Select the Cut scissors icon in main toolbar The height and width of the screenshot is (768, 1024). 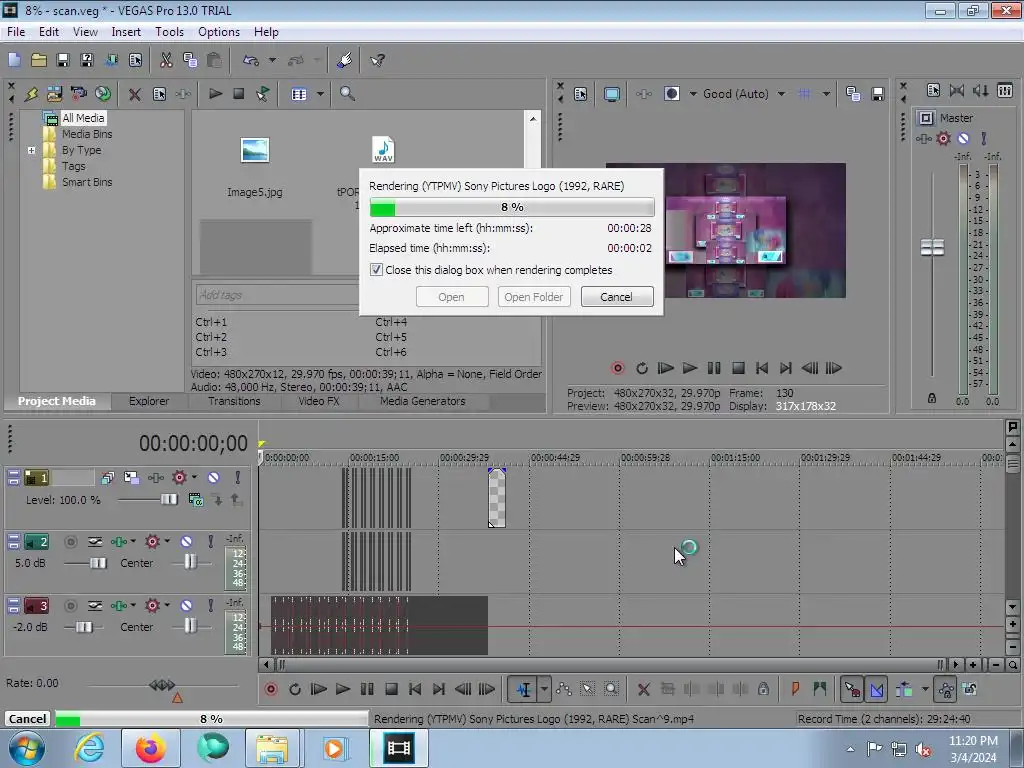[x=166, y=60]
